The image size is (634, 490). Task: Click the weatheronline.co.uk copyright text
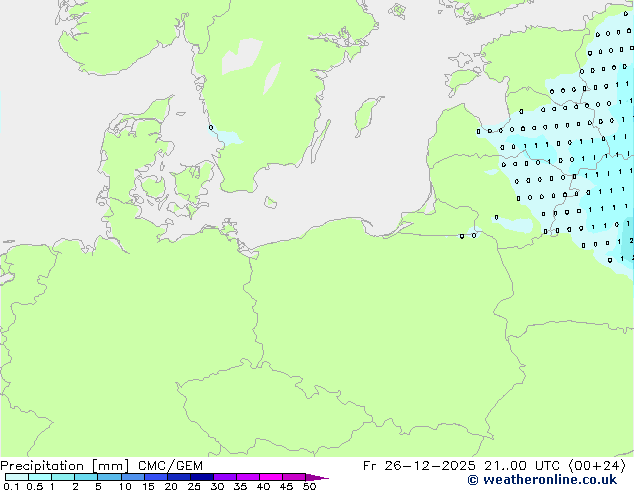tap(542, 480)
